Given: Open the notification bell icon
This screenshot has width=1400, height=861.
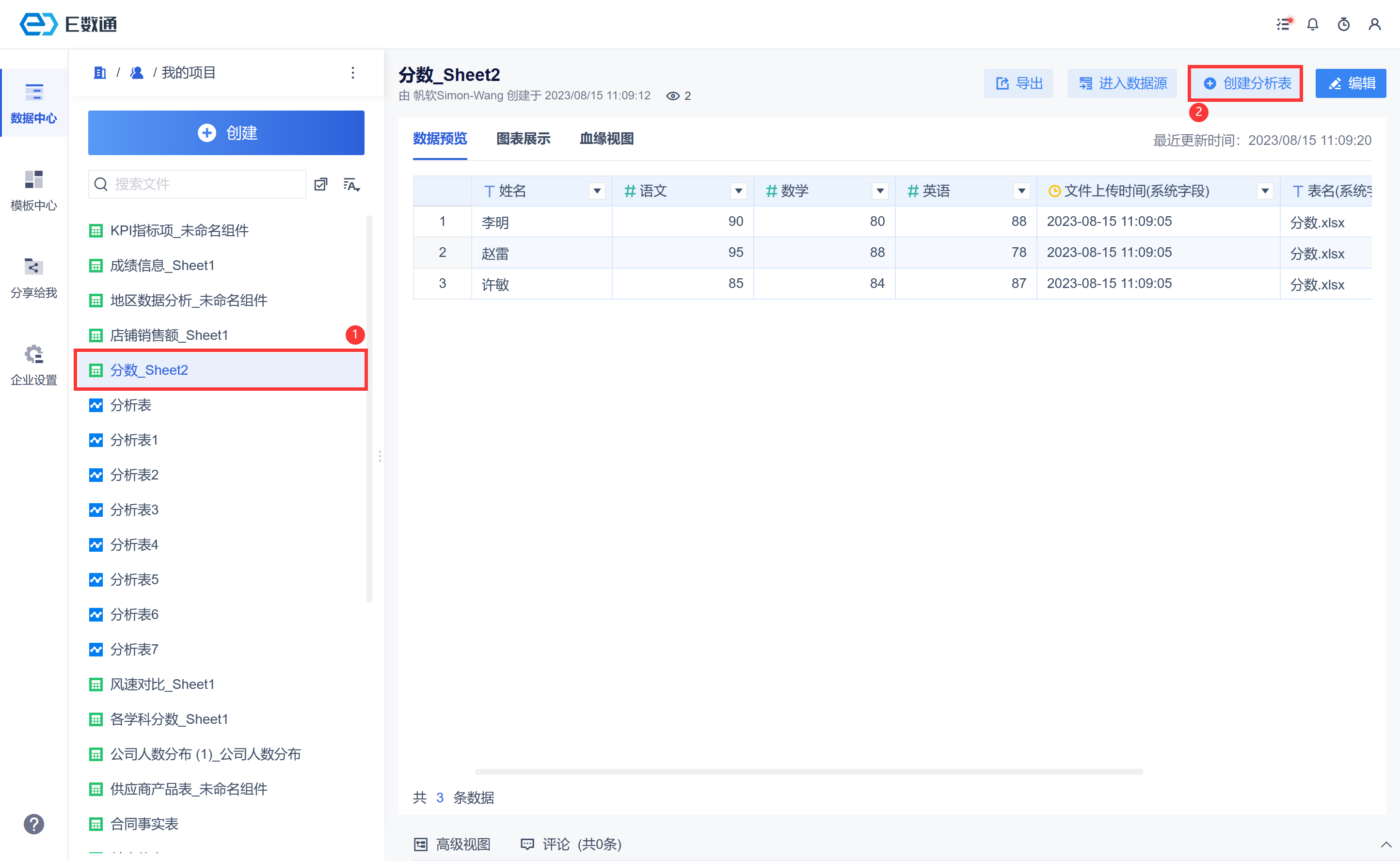Looking at the screenshot, I should (1312, 25).
